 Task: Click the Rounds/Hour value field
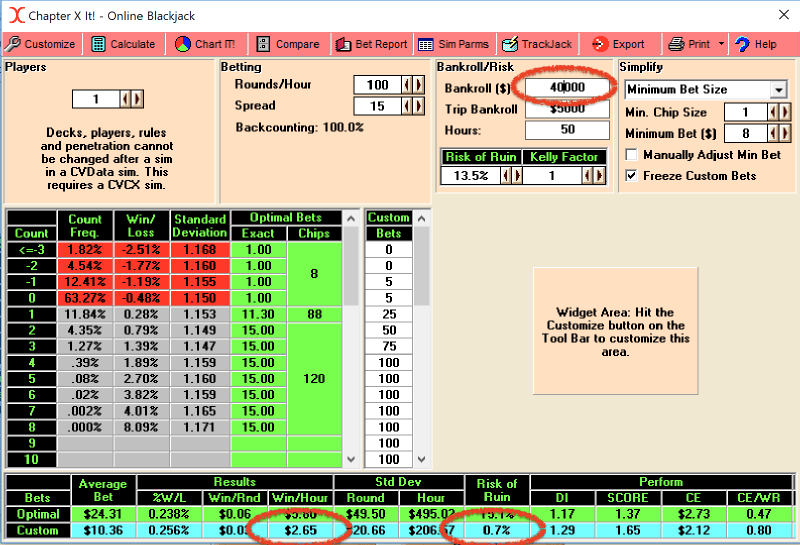pyautogui.click(x=377, y=85)
